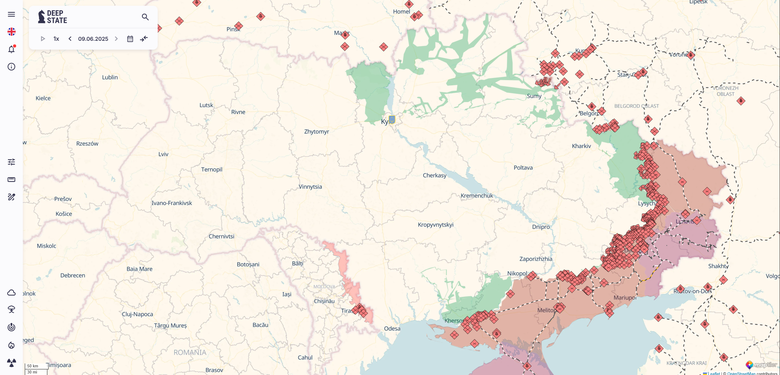780x375 pixels.
Task: Open the map settings sliders icon
Action: [11, 162]
